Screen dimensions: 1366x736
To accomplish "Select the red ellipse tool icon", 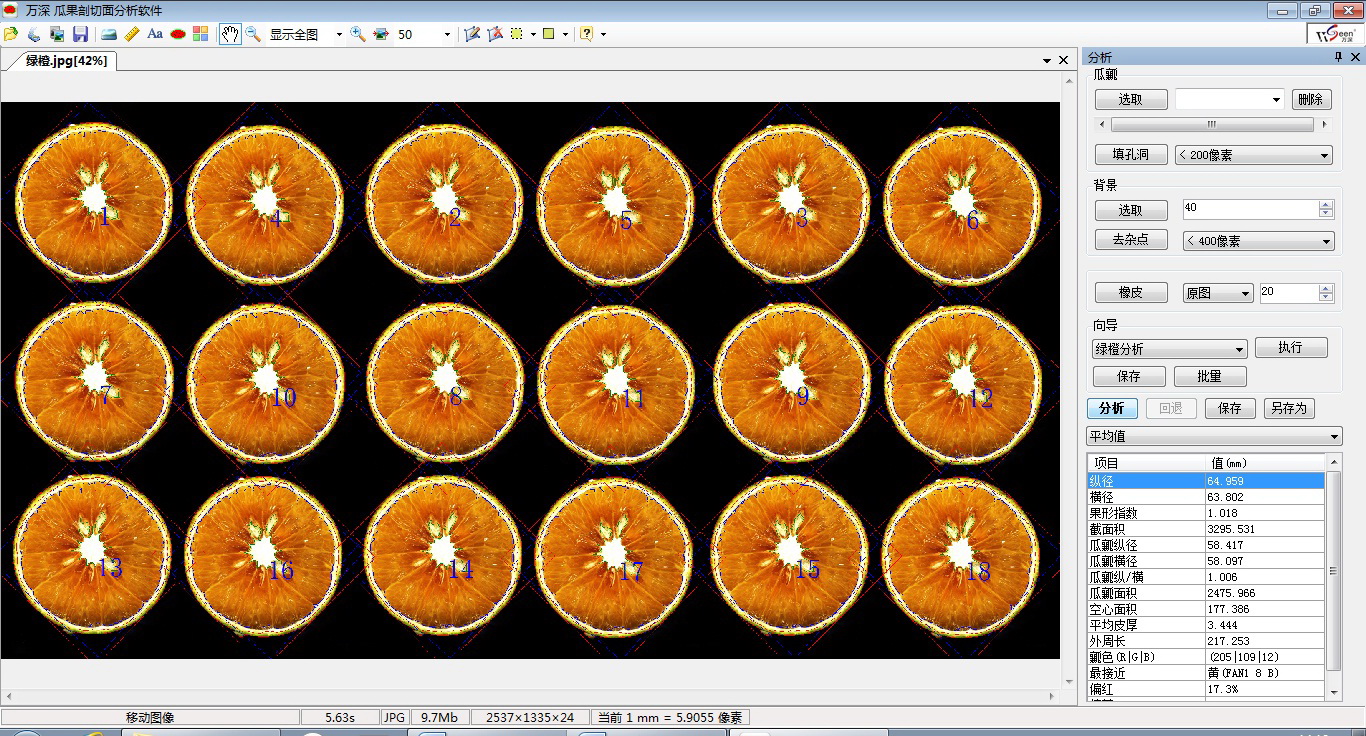I will [x=178, y=34].
